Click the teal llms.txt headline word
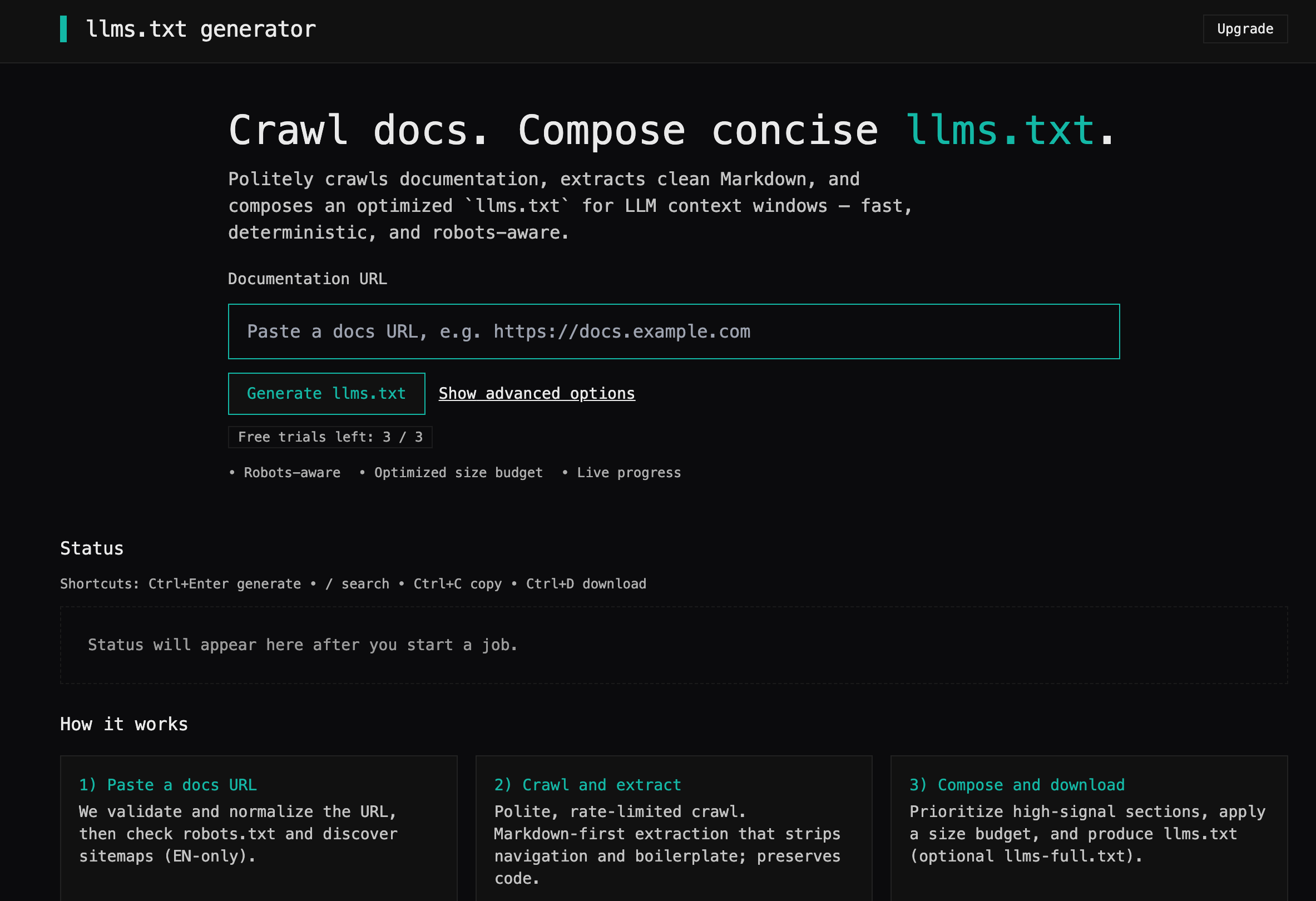This screenshot has width=1316, height=901. pyautogui.click(x=1000, y=130)
